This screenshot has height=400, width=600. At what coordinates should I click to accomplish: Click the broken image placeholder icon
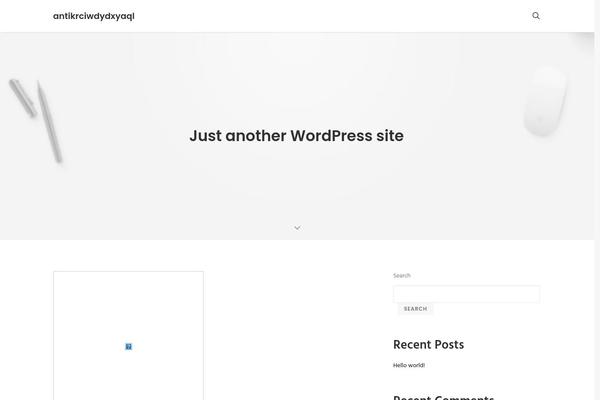(x=129, y=346)
